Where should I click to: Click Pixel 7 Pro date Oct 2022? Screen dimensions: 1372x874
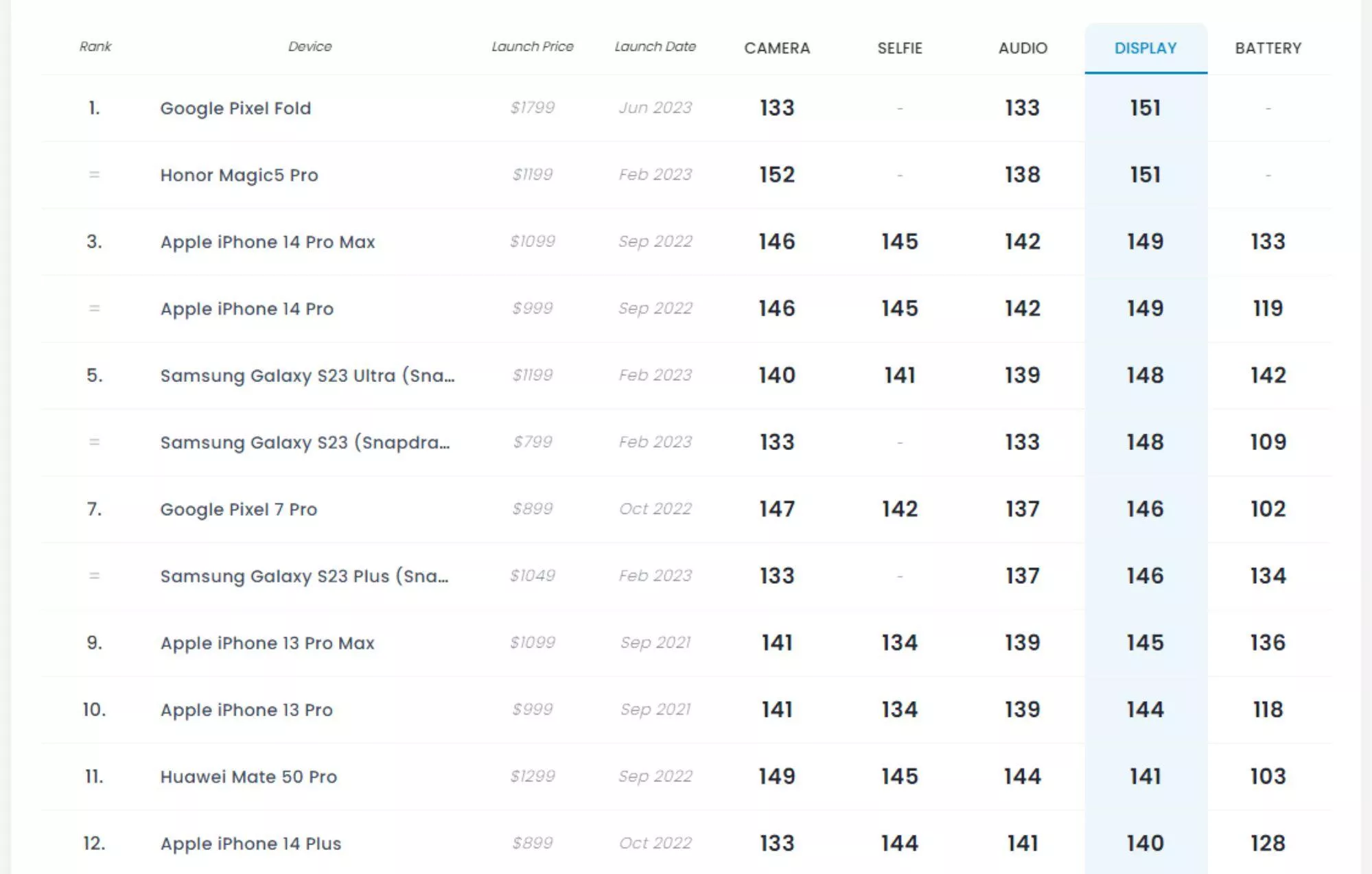[x=655, y=509]
